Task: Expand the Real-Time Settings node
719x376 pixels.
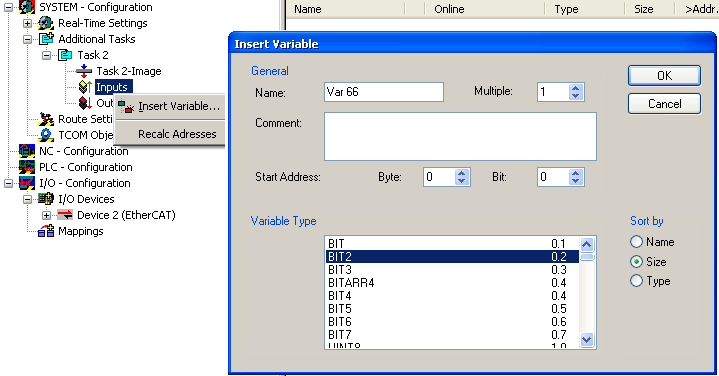Action: (28, 23)
